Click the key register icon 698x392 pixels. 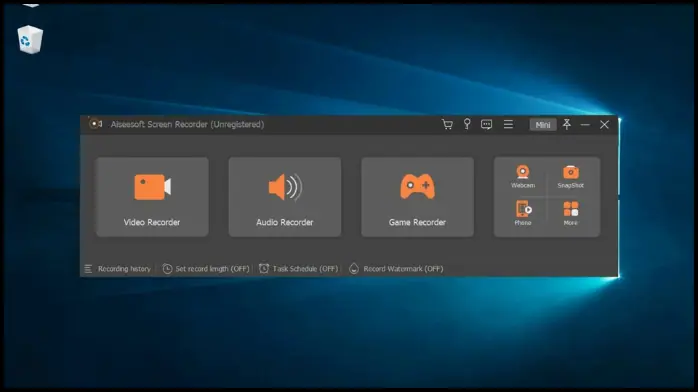point(467,124)
